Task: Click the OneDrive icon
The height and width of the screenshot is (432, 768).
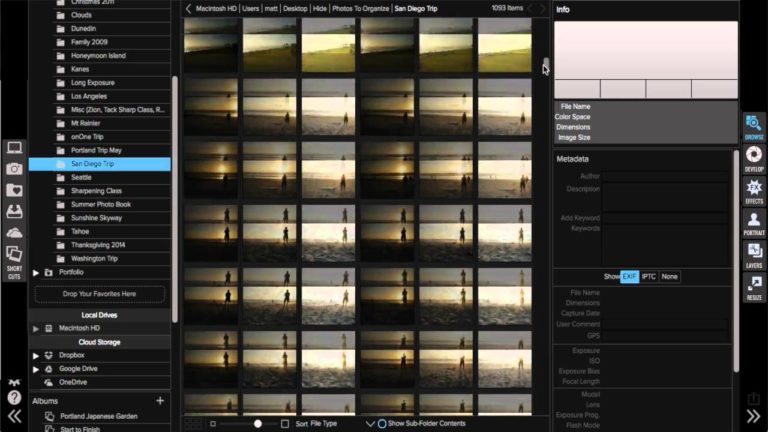Action: coord(48,383)
